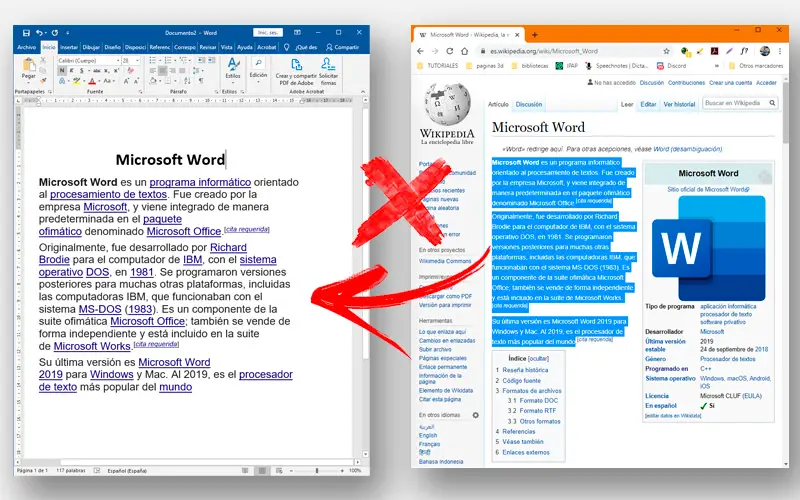Open the Reseña histórica index link
The image size is (800, 500).
click(525, 370)
